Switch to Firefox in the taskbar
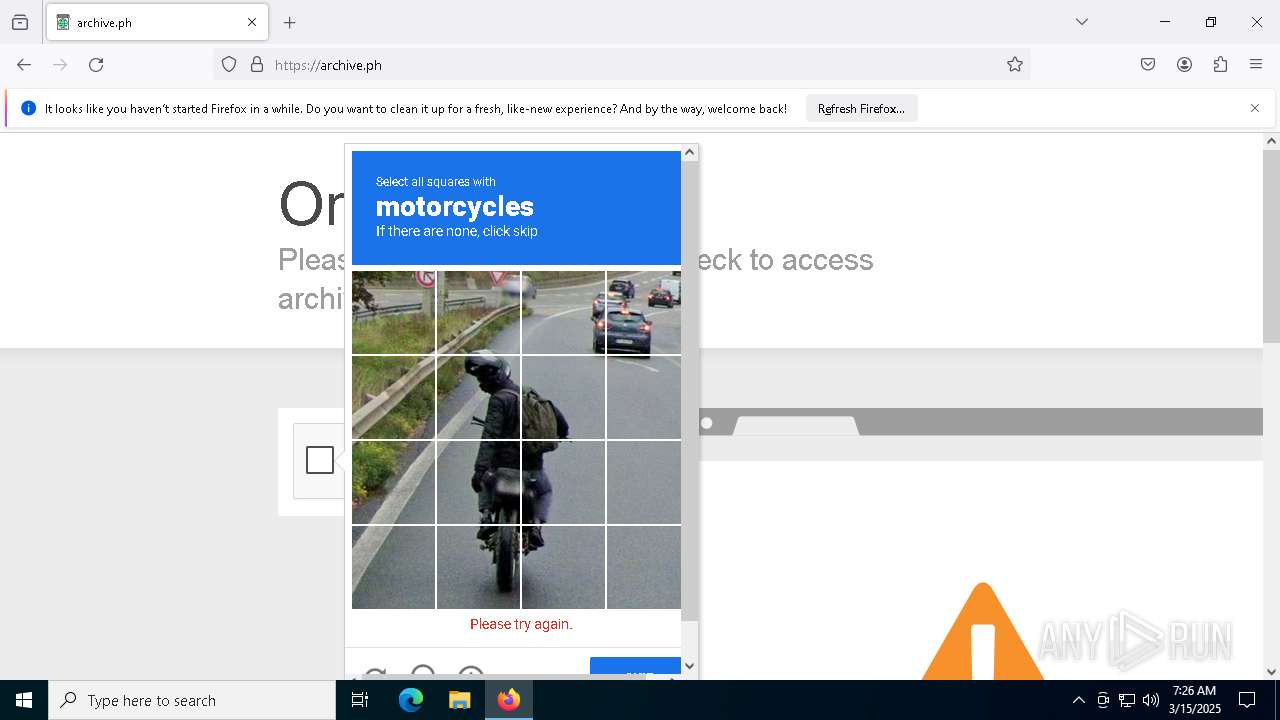This screenshot has width=1280, height=720. (x=508, y=700)
